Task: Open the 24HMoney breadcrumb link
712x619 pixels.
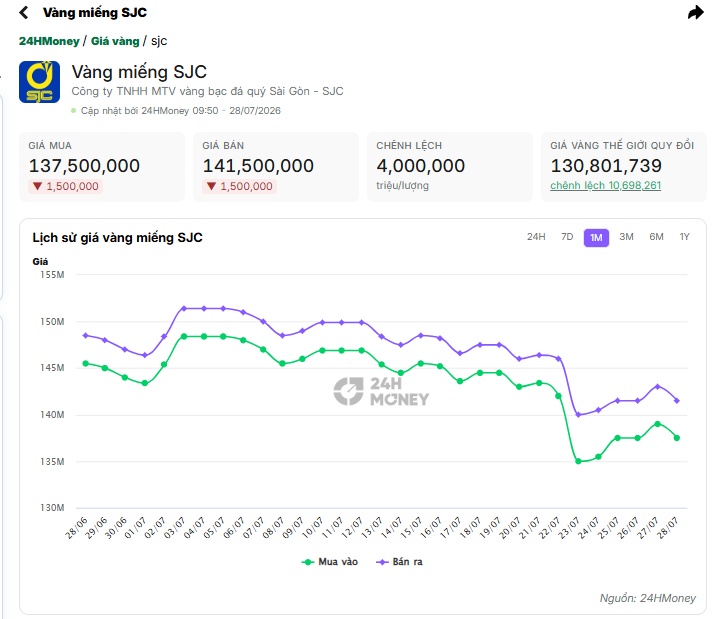Action: coord(49,41)
